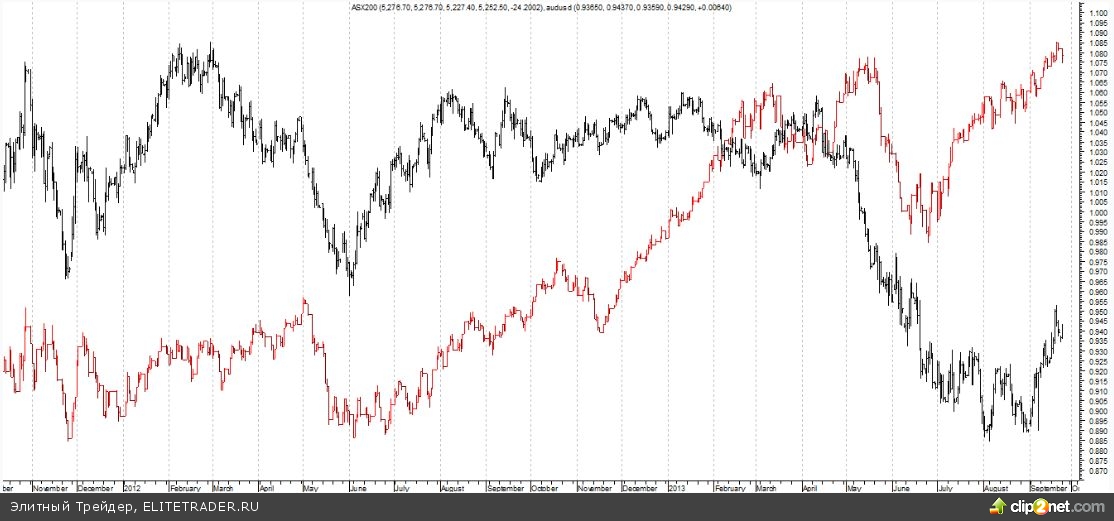Viewport: 1114px width, 521px height.
Task: Click the 1.050 price level on the right axis
Action: click(1096, 113)
